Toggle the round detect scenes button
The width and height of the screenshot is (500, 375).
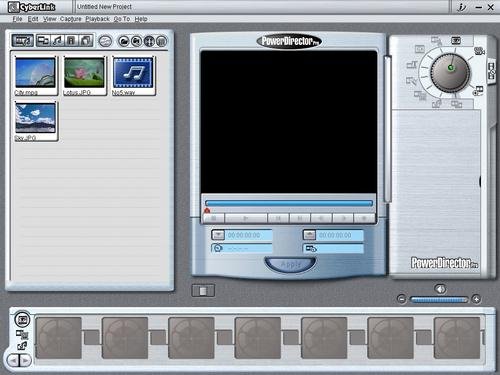pos(105,41)
